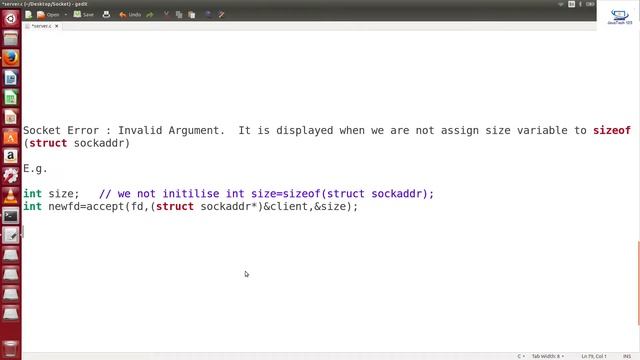The width and height of the screenshot is (640, 360).
Task: Open the Find search tool
Action: (x=208, y=15)
